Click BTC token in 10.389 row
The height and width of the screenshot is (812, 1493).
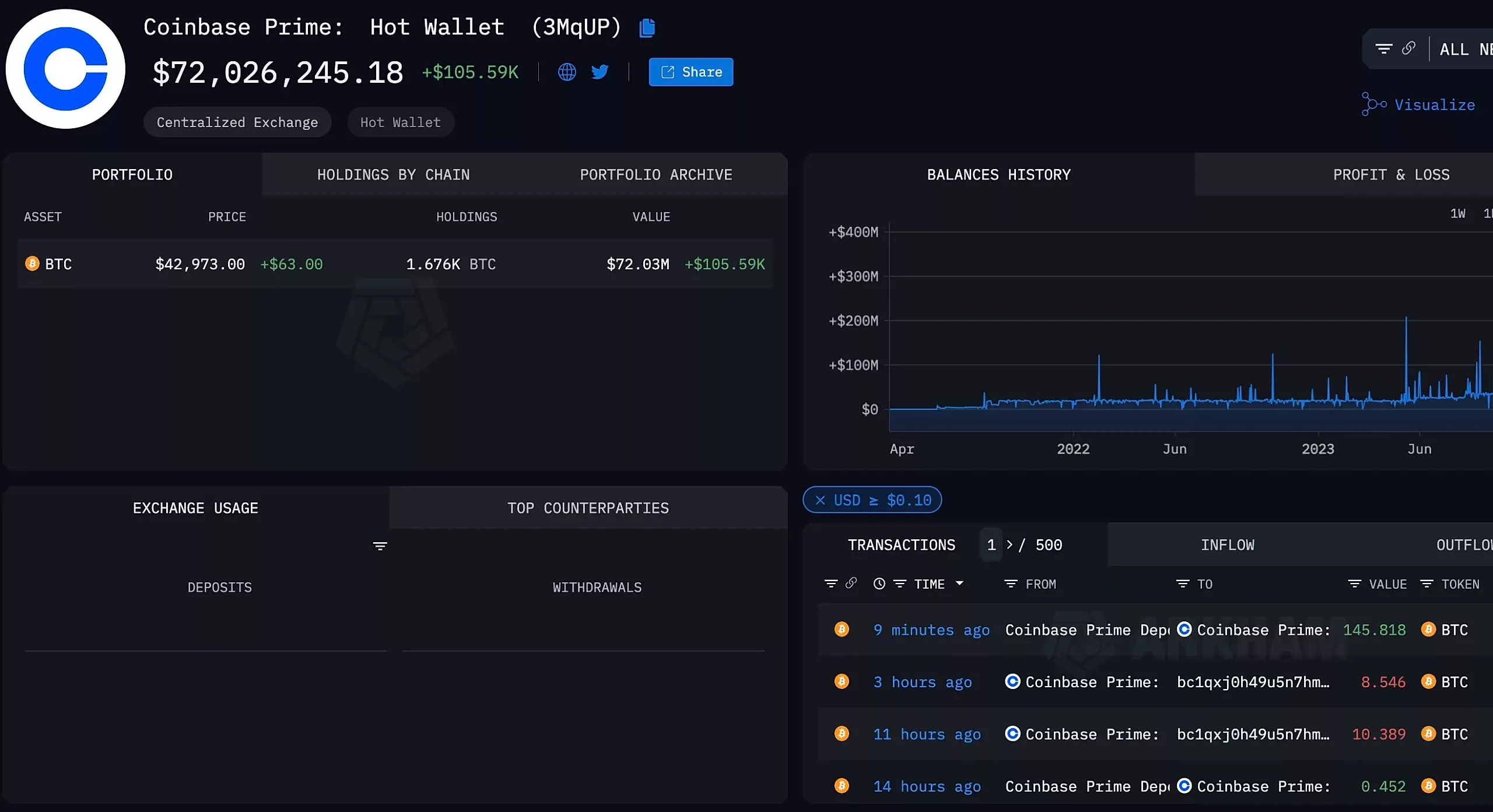pos(1445,734)
